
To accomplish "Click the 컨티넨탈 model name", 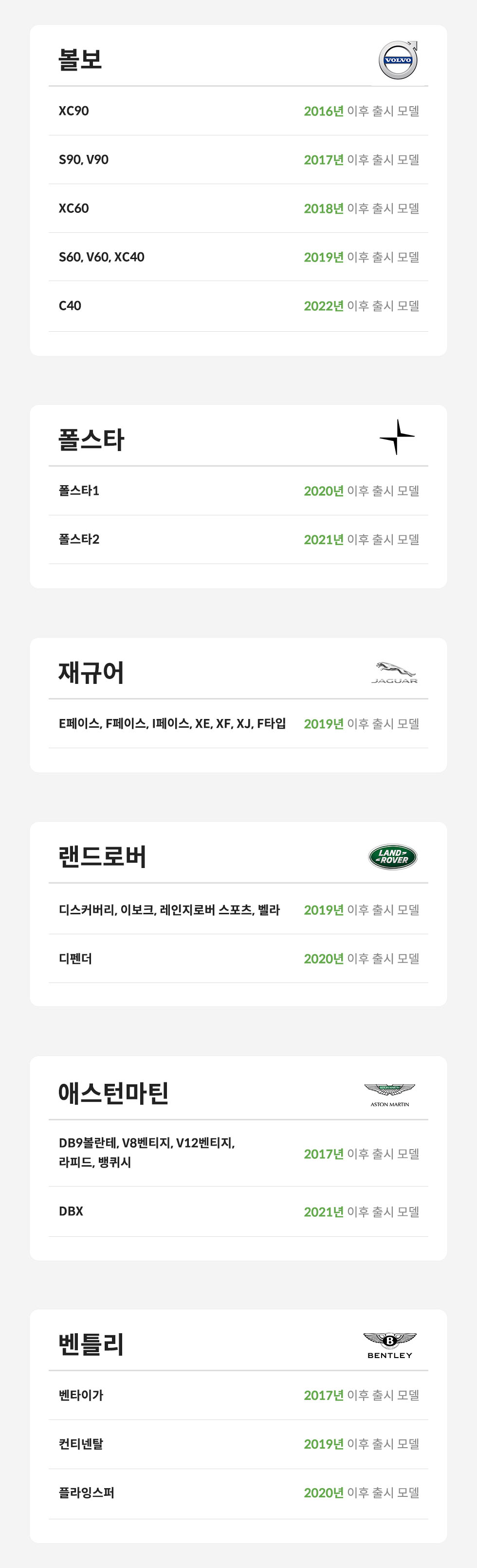I will tap(81, 1444).
